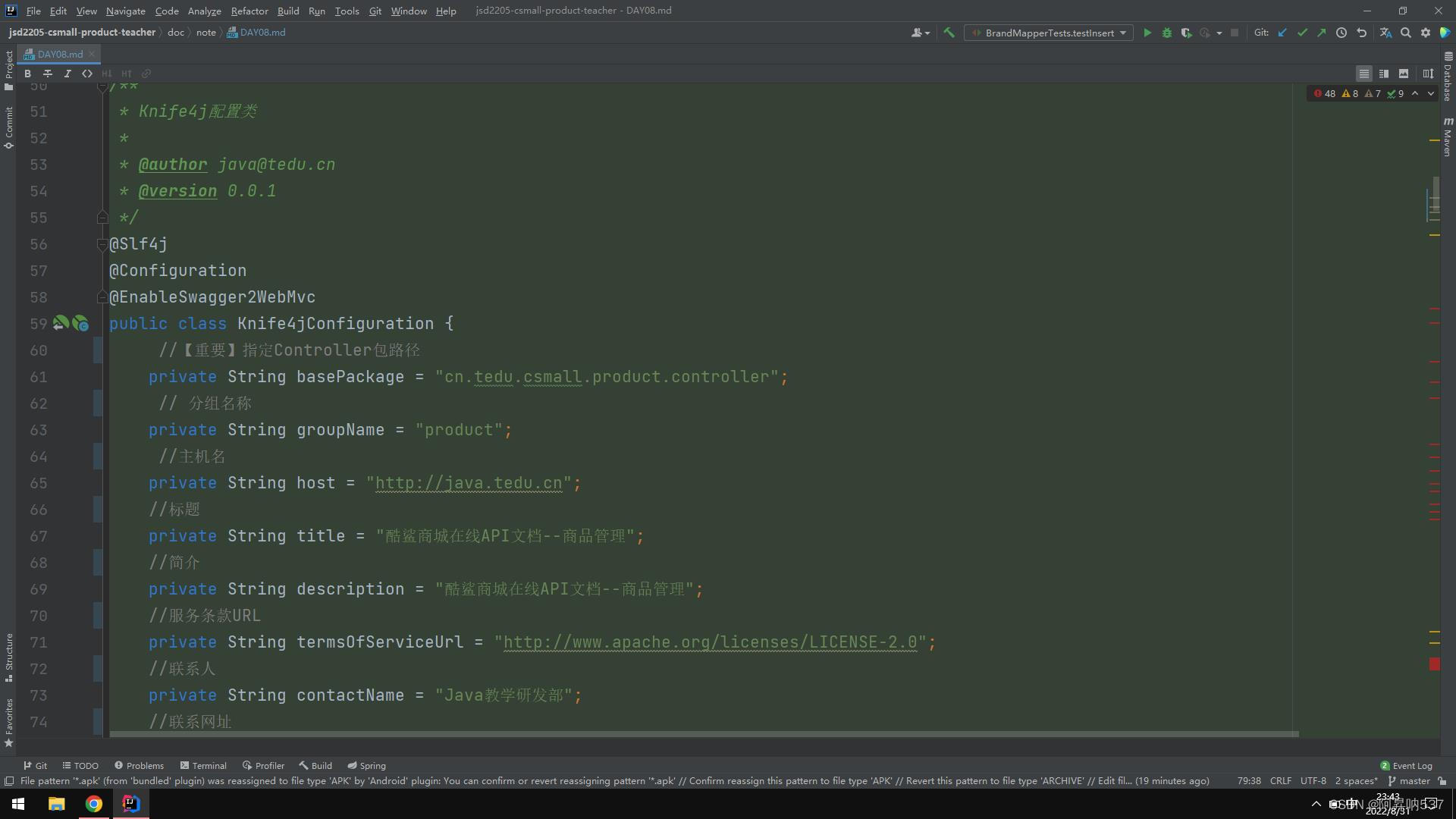Open the user account dropdown in toolbar
Viewport: 1456px width, 819px height.
920,33
